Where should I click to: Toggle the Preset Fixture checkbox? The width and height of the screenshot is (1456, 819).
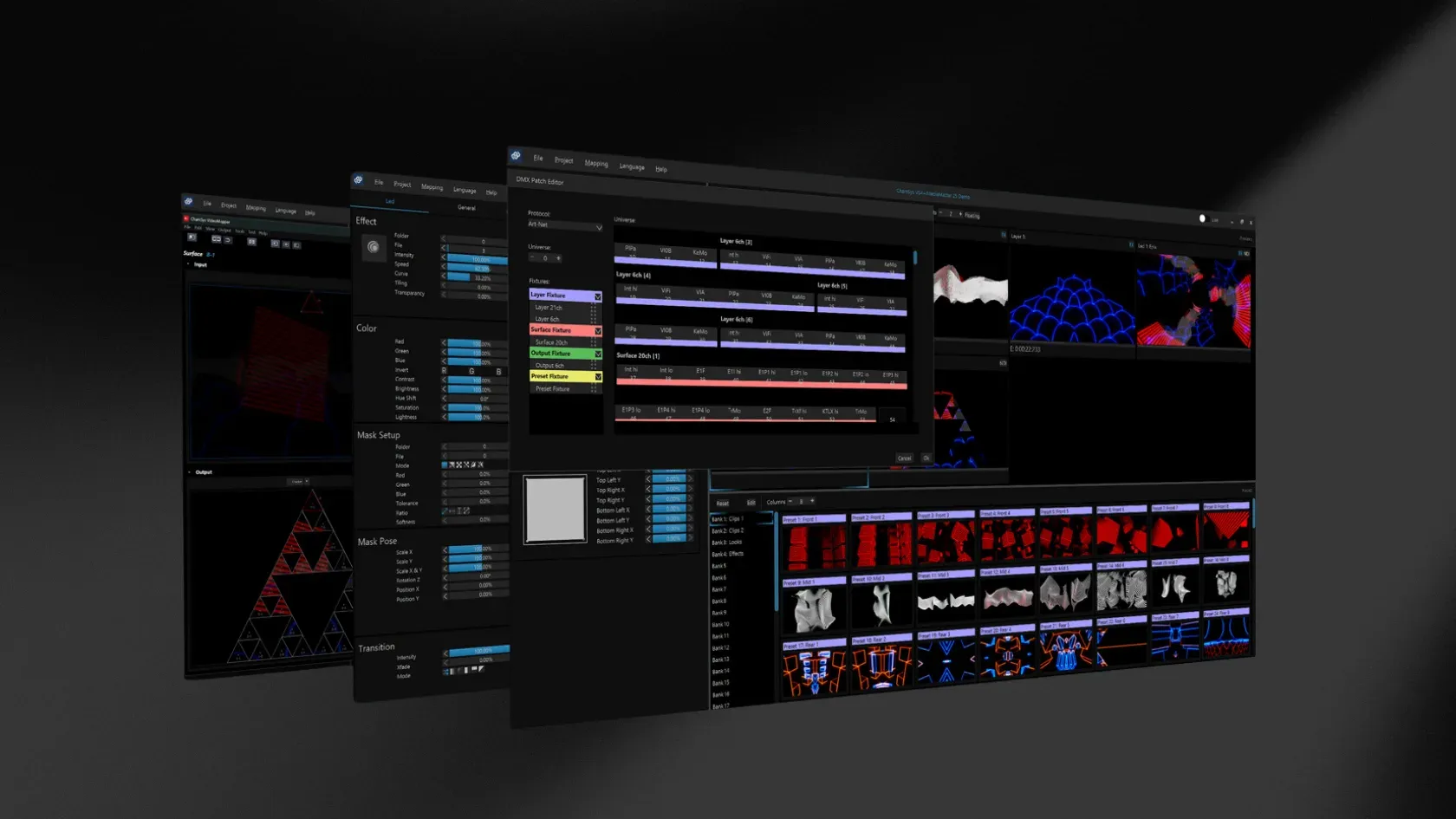(x=597, y=377)
